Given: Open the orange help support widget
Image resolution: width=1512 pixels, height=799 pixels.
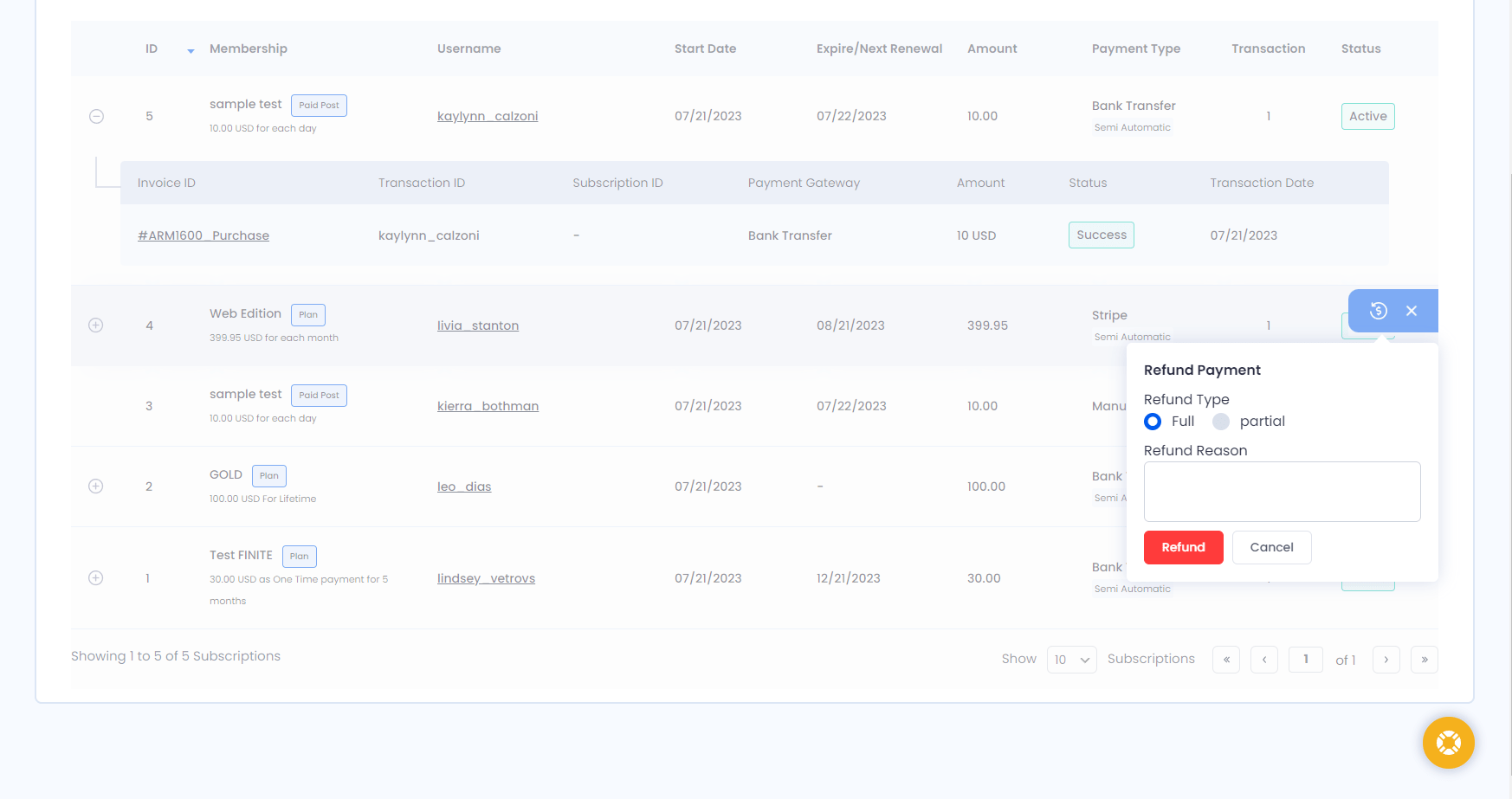Looking at the screenshot, I should 1448,743.
